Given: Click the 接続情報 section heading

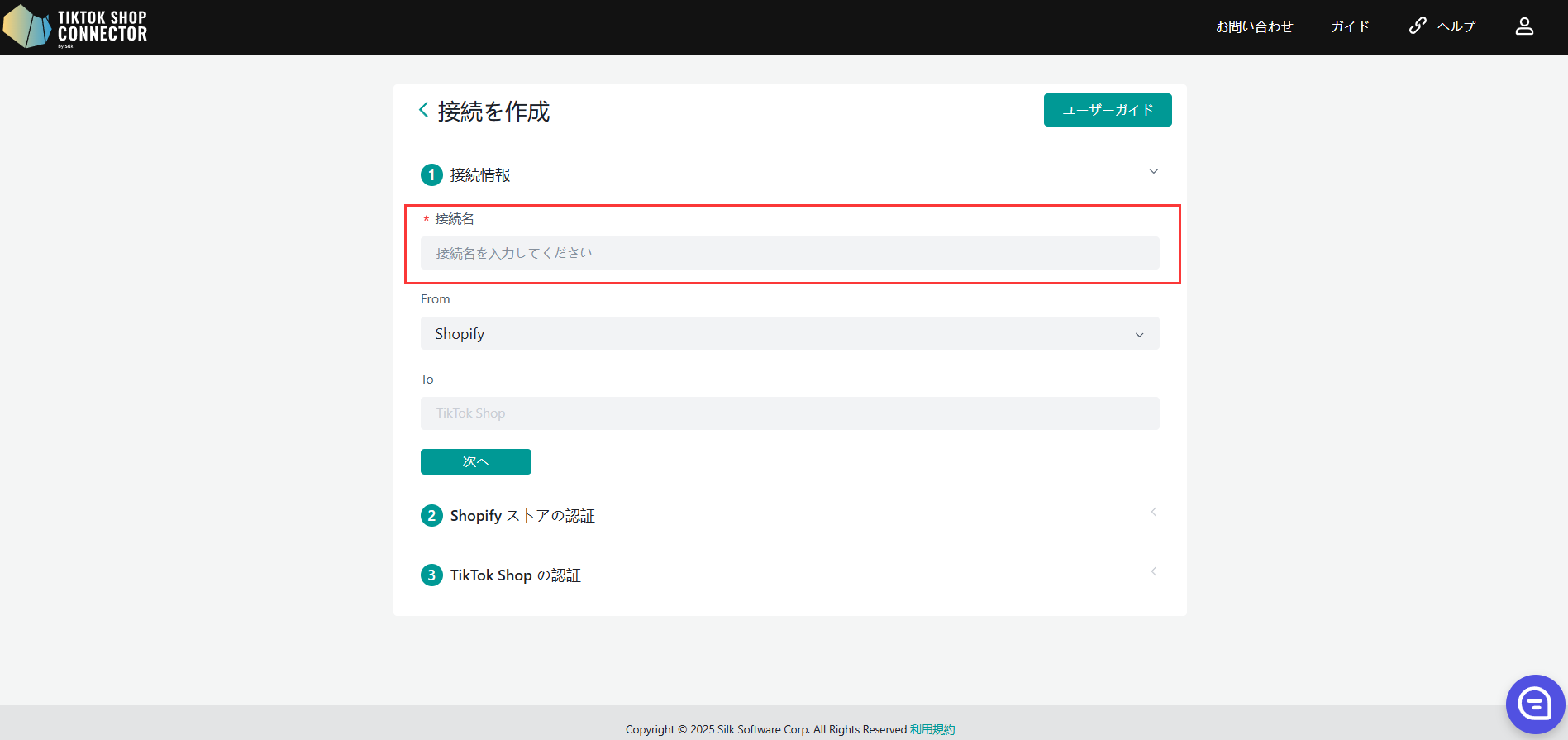Looking at the screenshot, I should (x=480, y=175).
